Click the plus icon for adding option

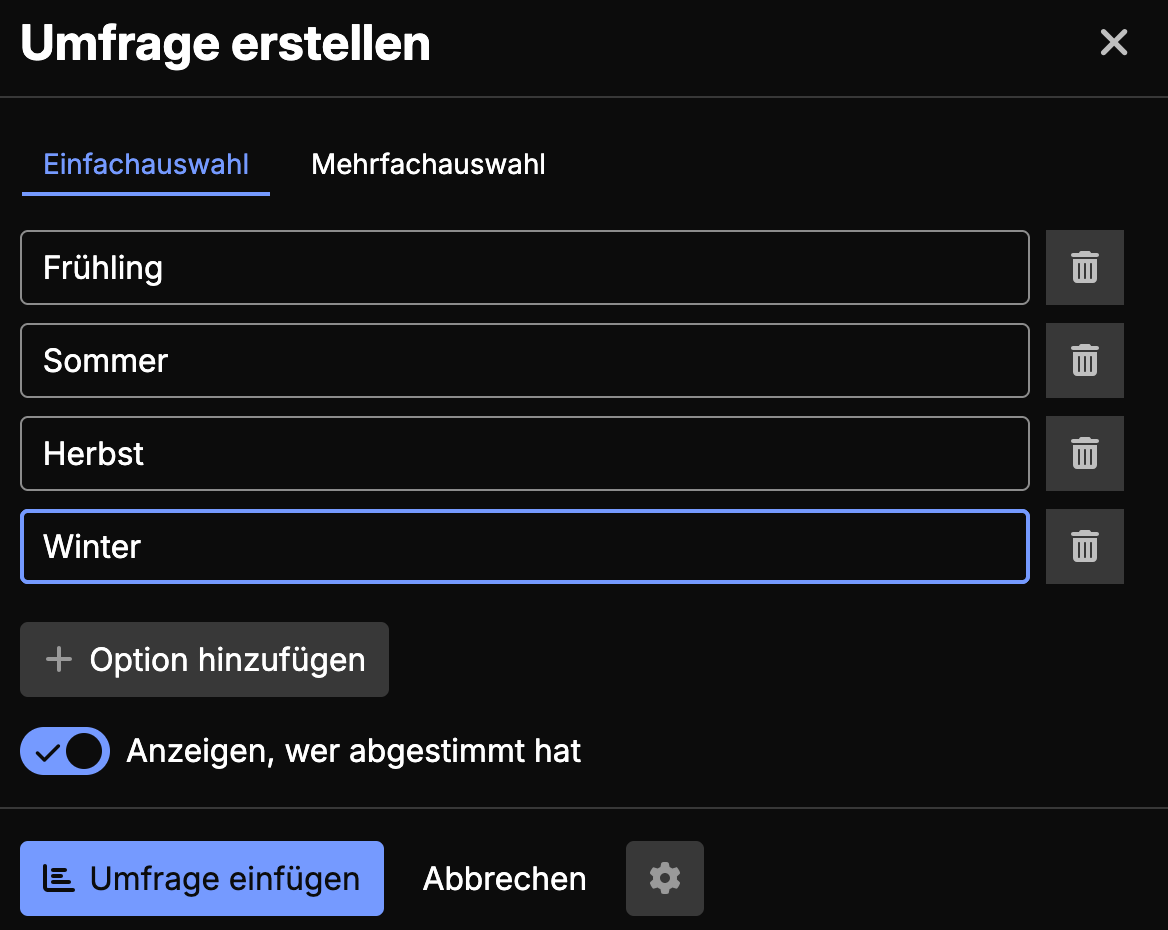pyautogui.click(x=59, y=659)
